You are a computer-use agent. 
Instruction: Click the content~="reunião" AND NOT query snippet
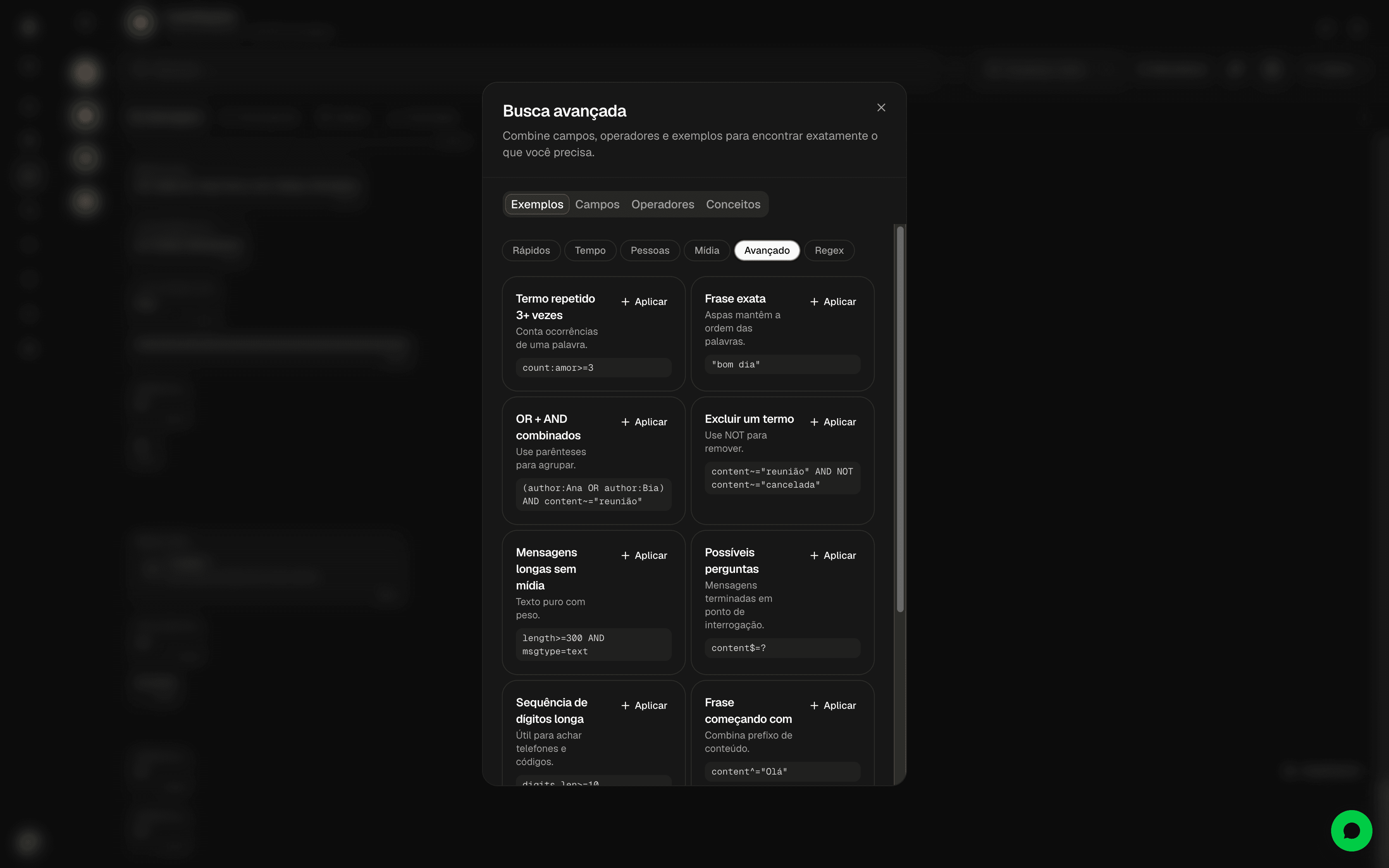tap(782, 478)
